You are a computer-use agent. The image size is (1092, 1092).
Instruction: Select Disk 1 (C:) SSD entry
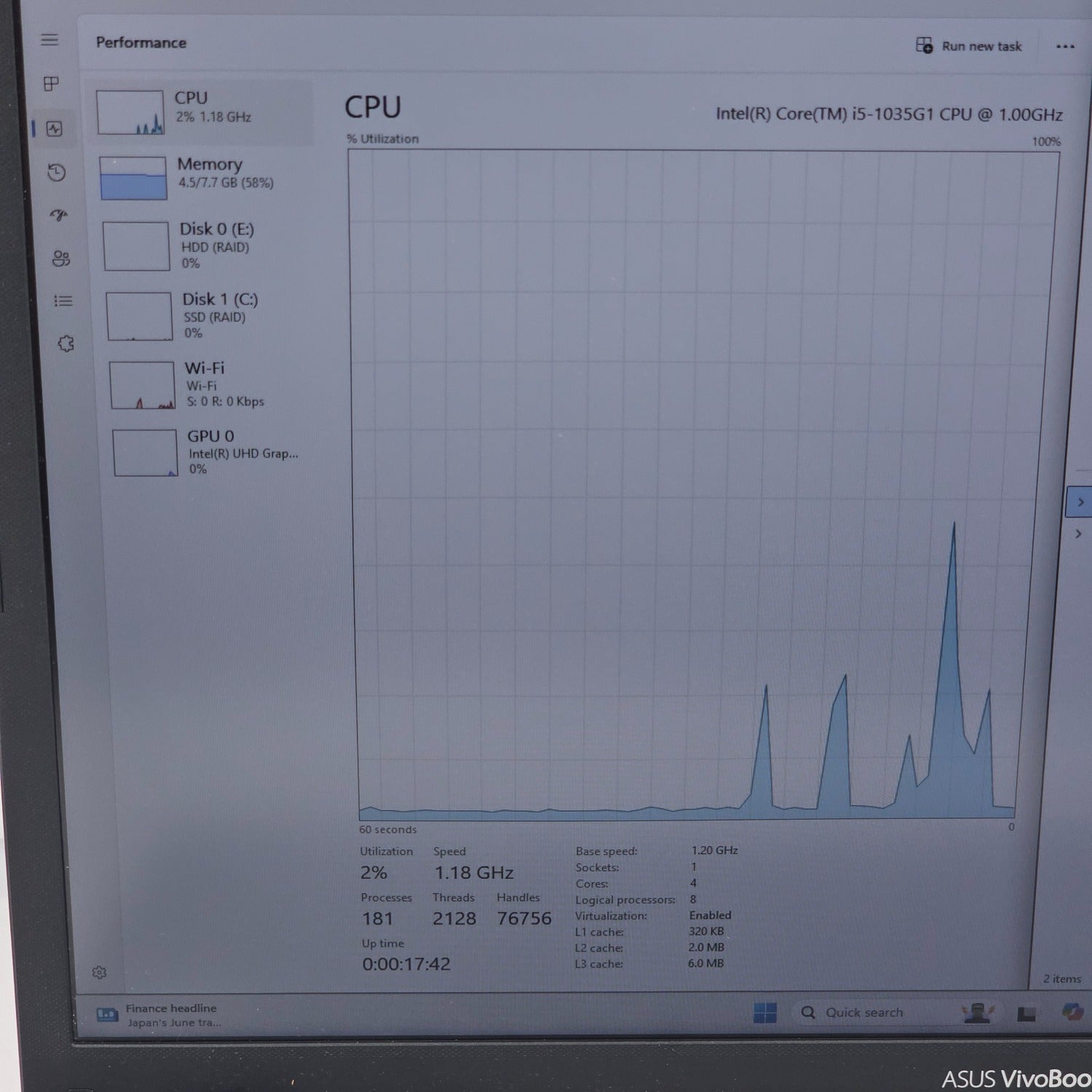[210, 315]
